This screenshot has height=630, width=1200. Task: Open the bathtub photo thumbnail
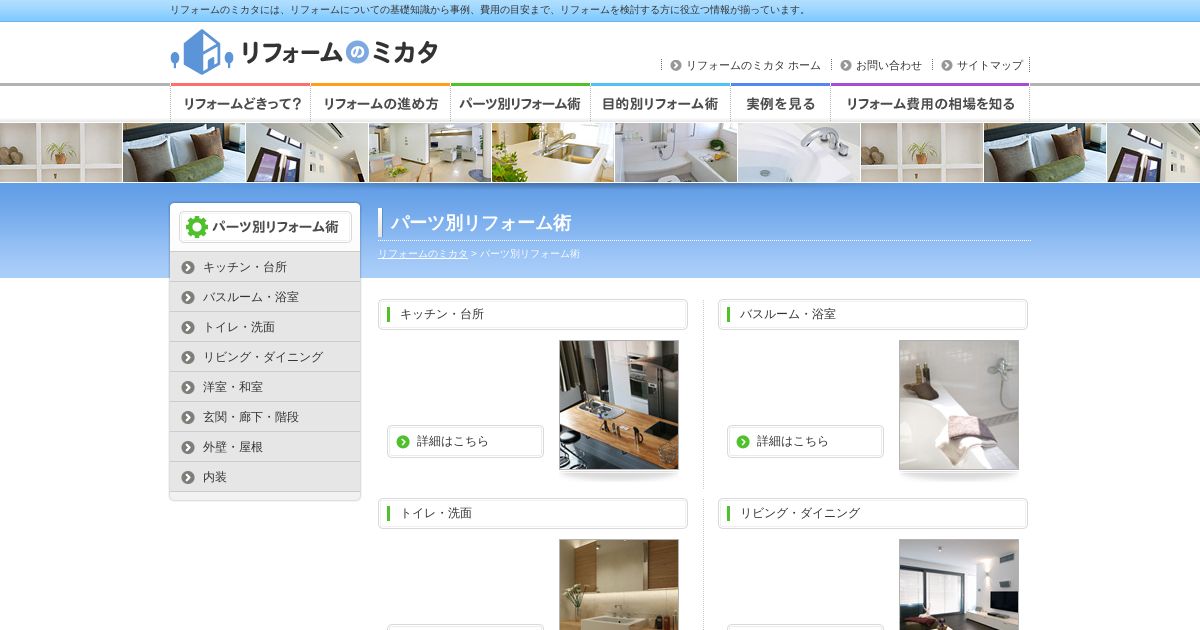point(959,405)
